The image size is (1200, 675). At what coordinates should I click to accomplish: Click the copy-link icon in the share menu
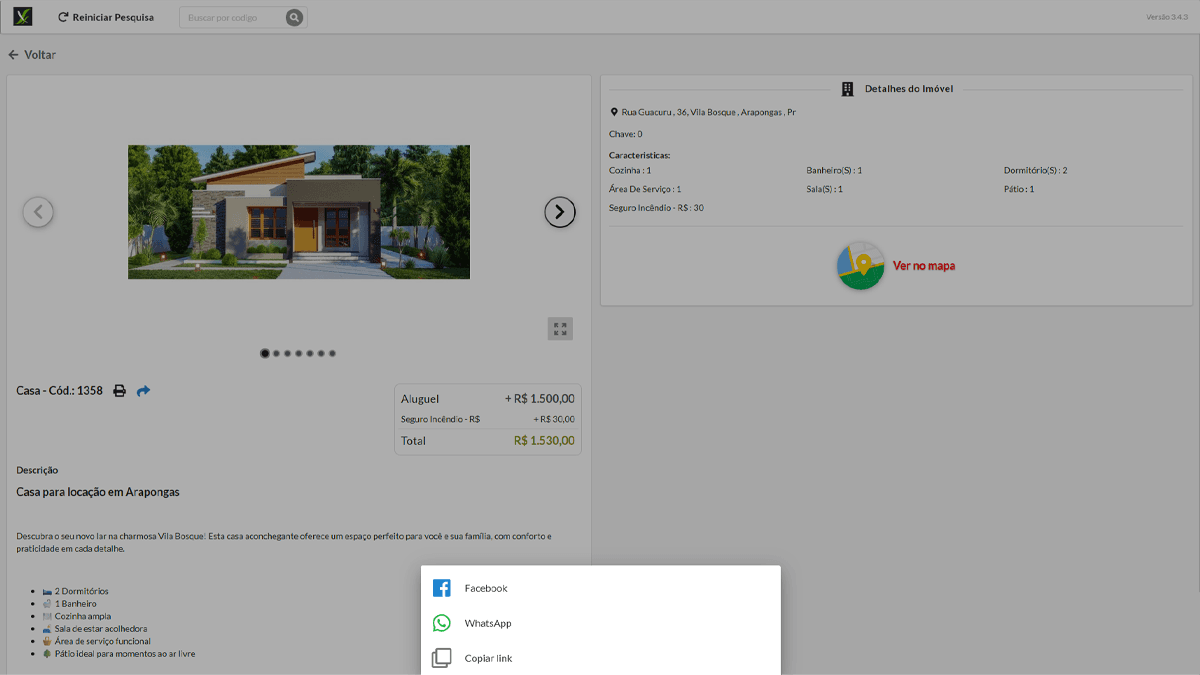tap(441, 658)
